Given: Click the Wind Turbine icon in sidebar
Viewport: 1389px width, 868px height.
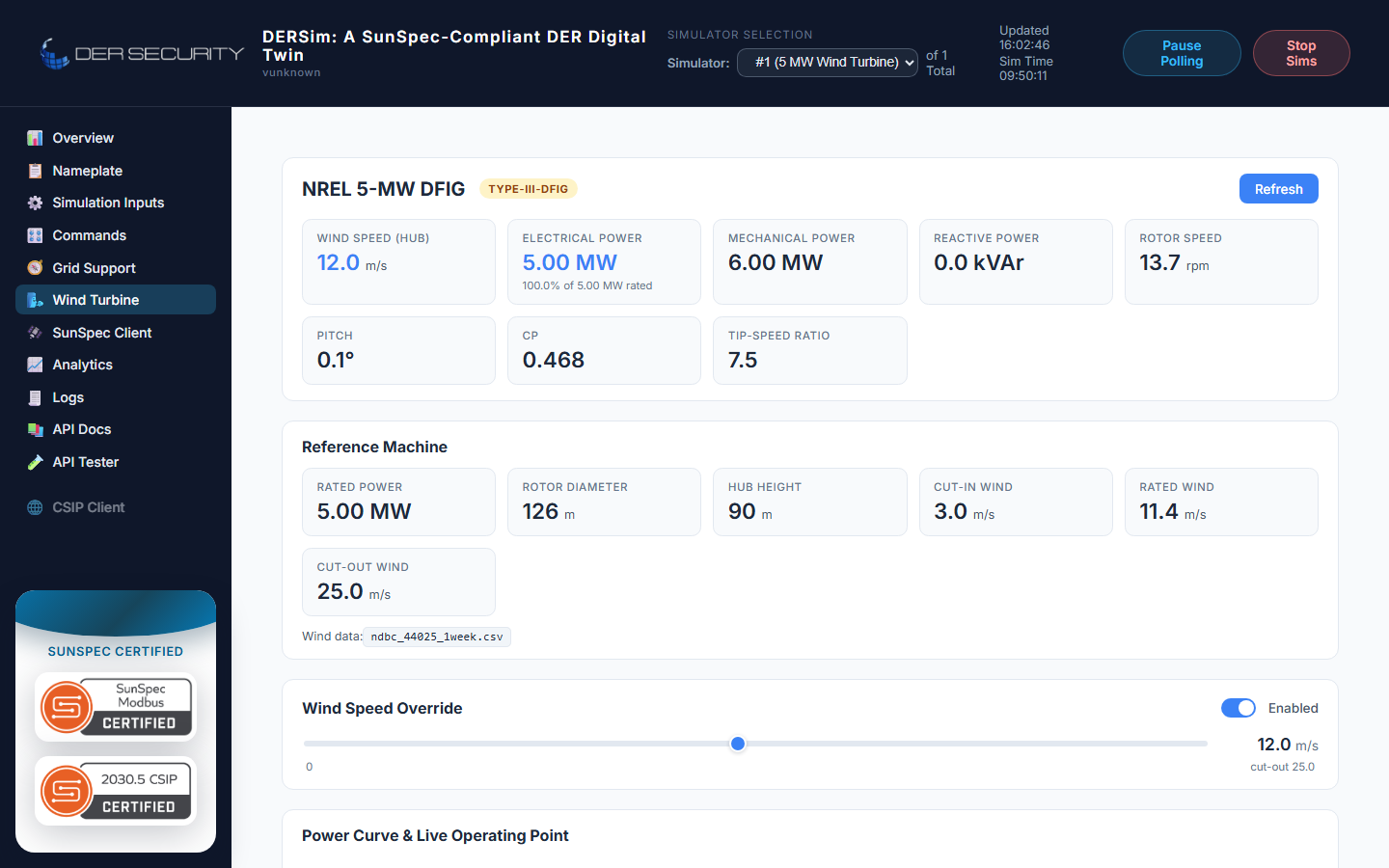Looking at the screenshot, I should click(35, 300).
